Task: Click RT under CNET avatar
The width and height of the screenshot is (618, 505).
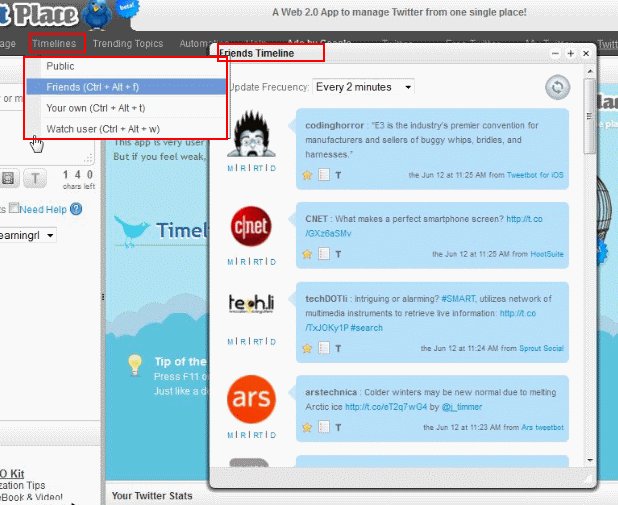Action: pyautogui.click(x=258, y=262)
